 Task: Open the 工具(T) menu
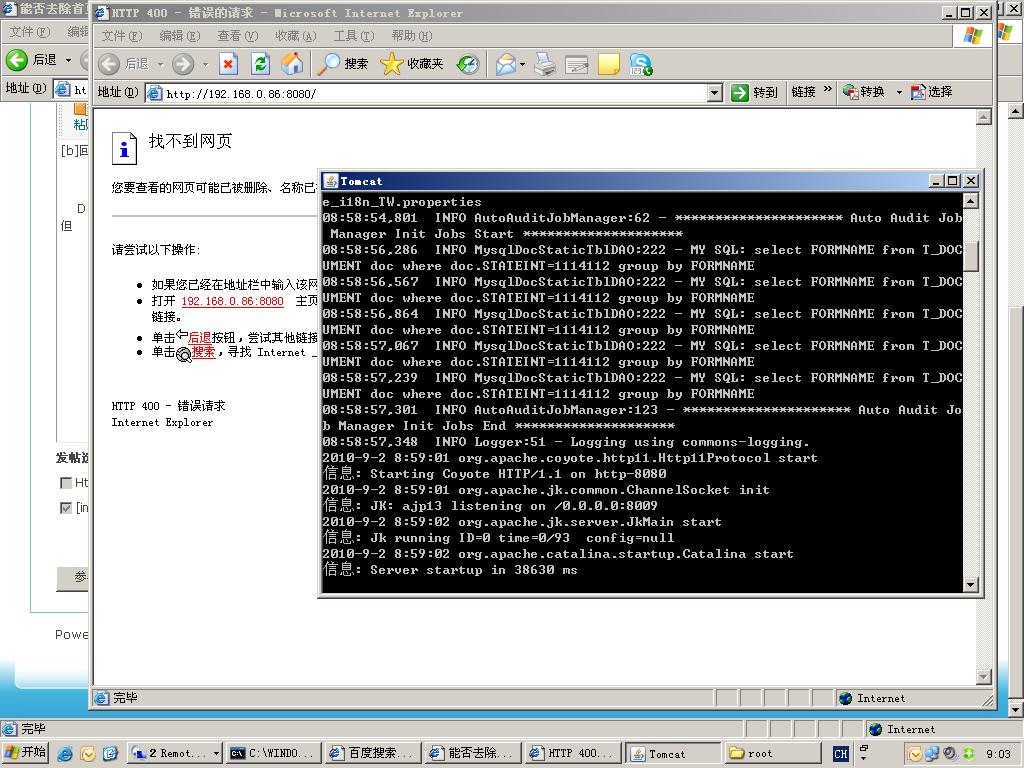[354, 35]
